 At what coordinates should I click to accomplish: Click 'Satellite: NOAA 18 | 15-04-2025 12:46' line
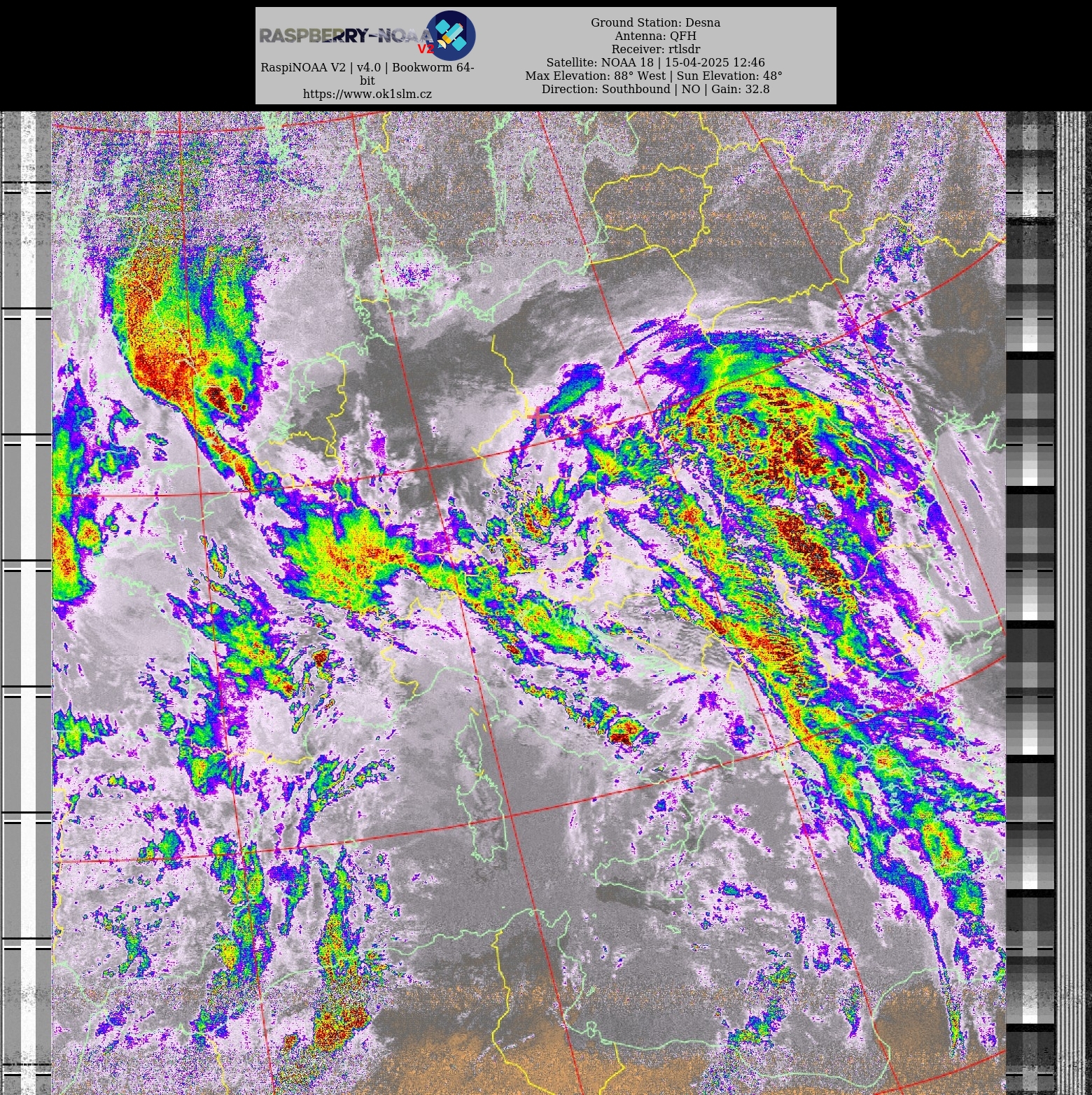coord(655,62)
